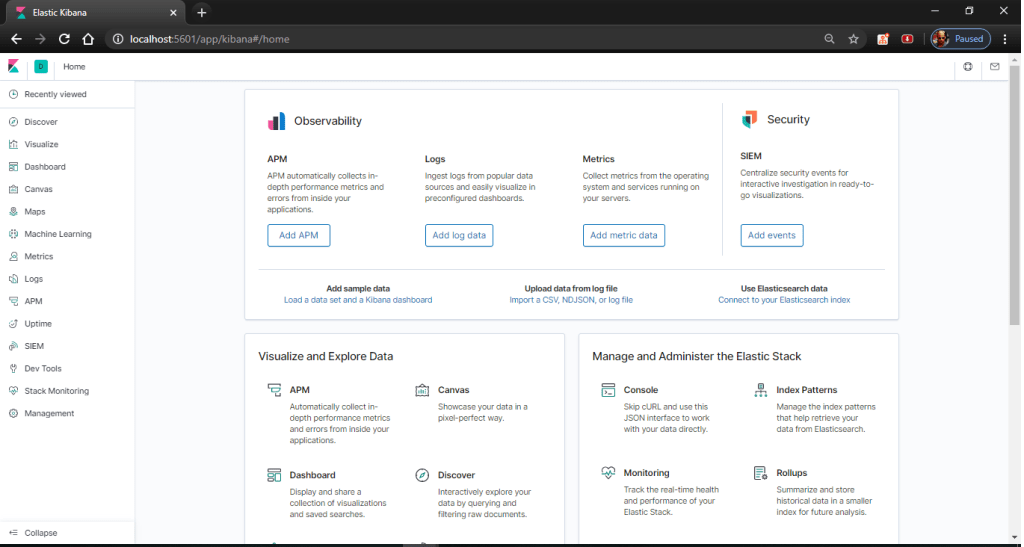Click the Home breadcrumb
1024x547 pixels.
tap(74, 67)
